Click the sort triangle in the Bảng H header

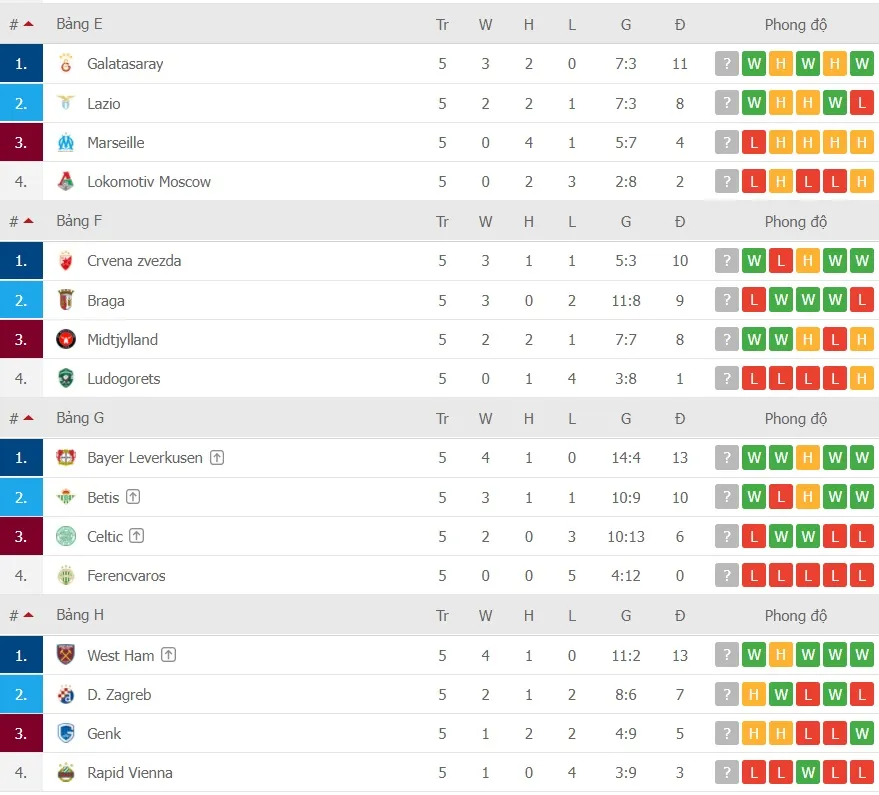pos(30,615)
